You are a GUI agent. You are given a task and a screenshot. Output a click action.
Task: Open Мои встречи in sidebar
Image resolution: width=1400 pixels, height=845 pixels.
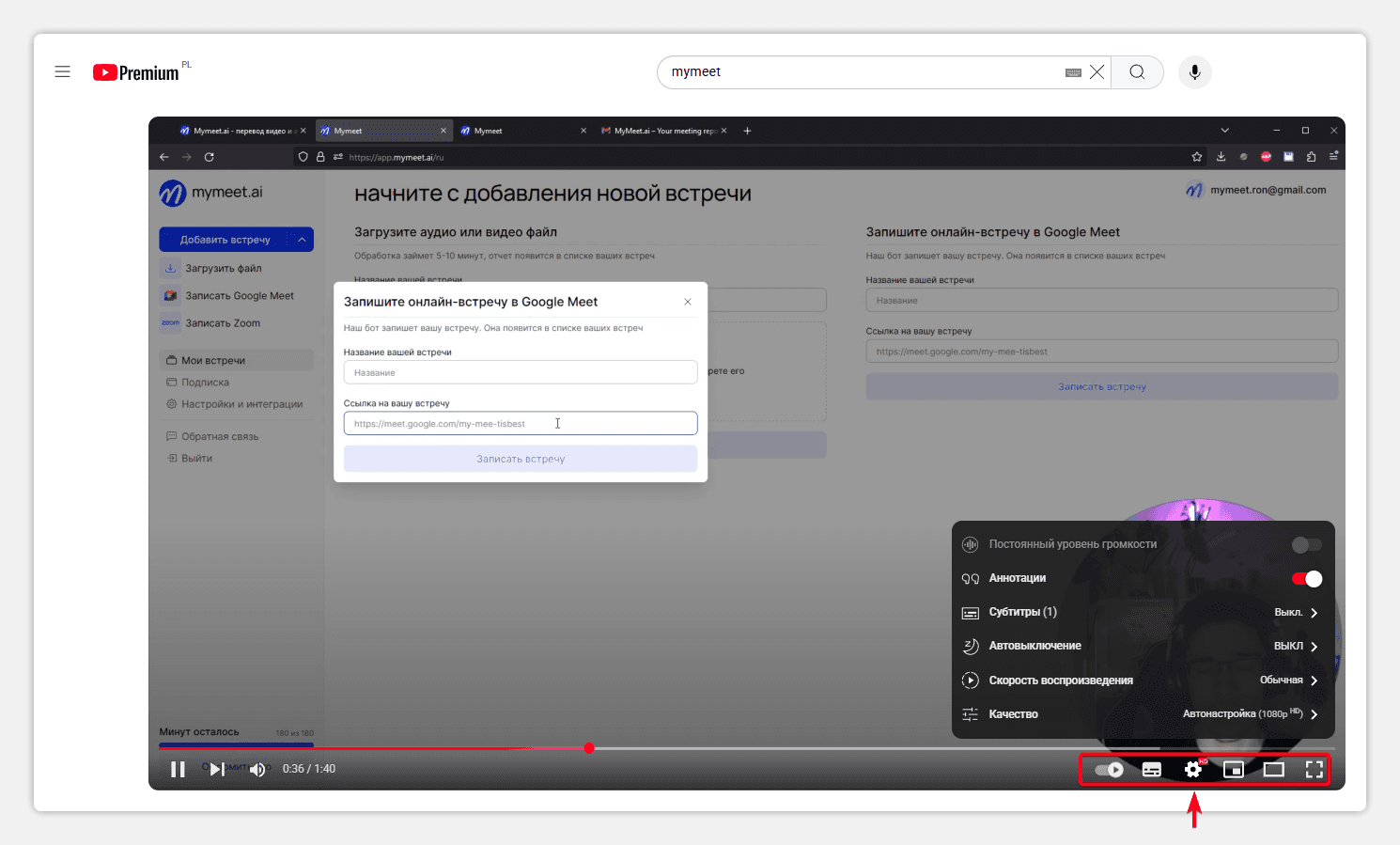coord(237,361)
